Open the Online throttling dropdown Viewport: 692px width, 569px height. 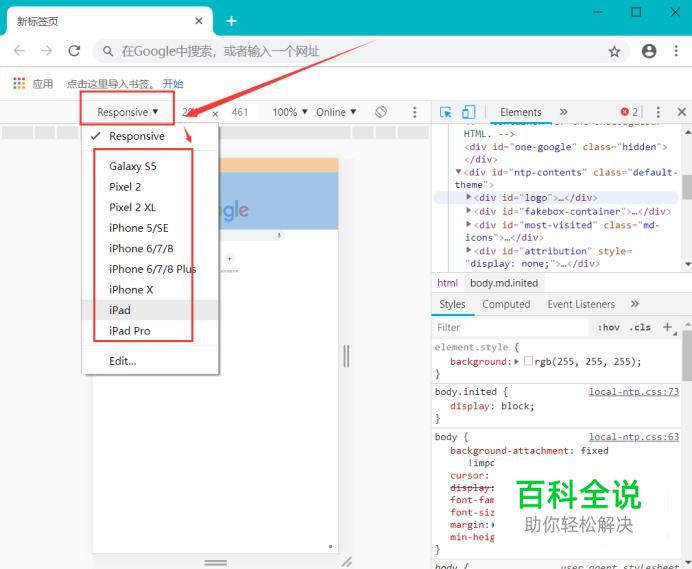point(336,112)
